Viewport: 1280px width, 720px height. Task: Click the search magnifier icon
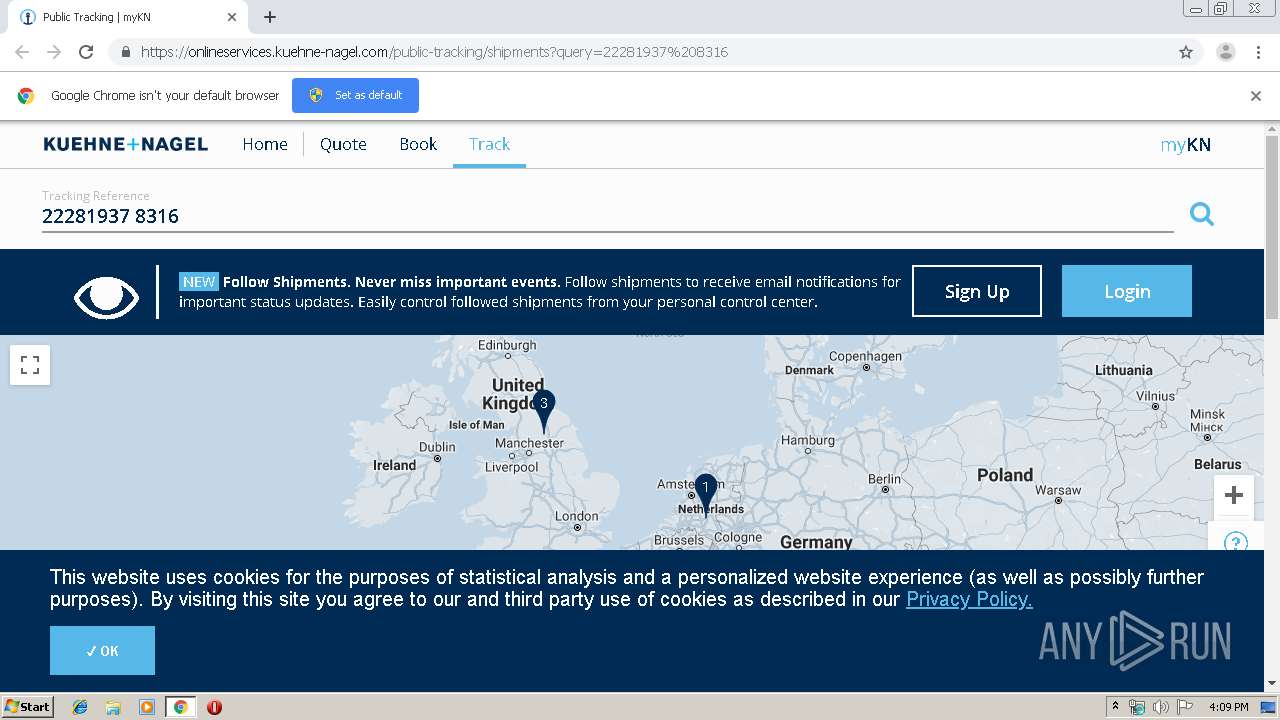tap(1201, 214)
